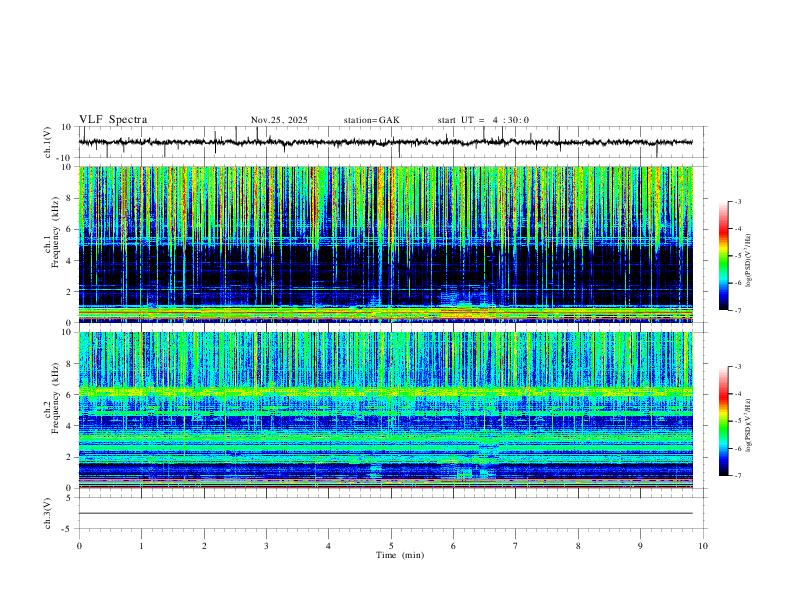Click the "8" kHz tick on ch.1 frequency axis

(70, 198)
